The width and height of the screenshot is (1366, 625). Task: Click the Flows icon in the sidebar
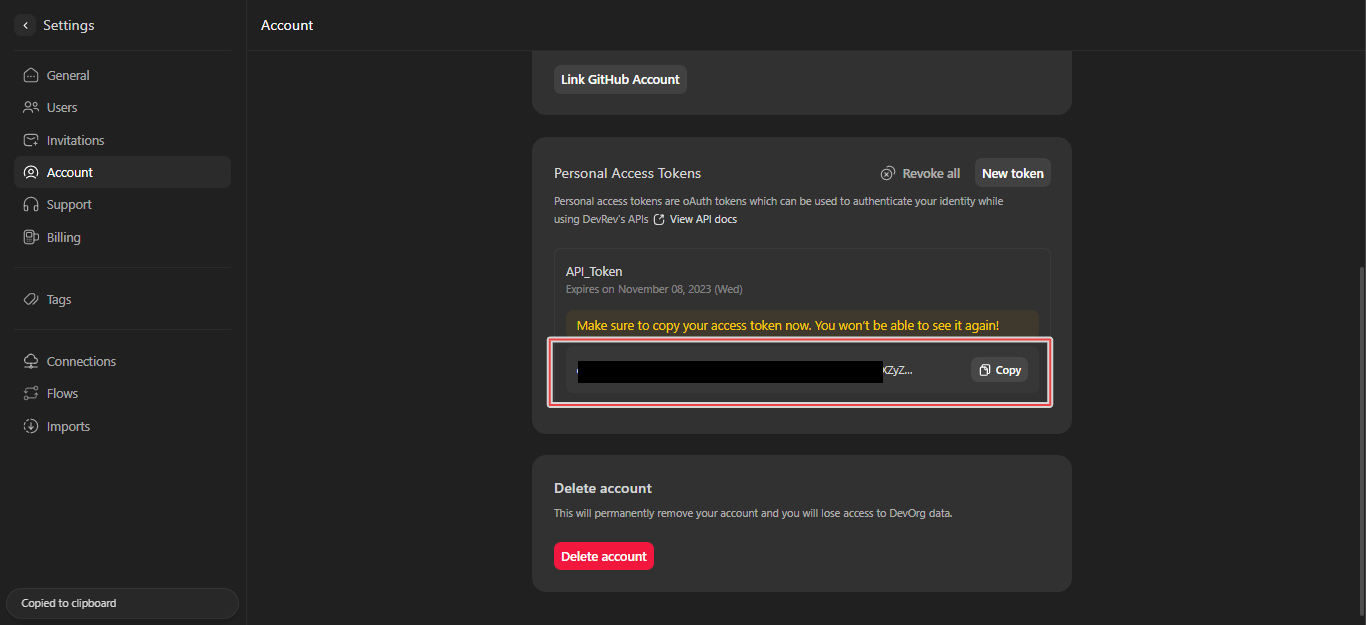pos(31,394)
